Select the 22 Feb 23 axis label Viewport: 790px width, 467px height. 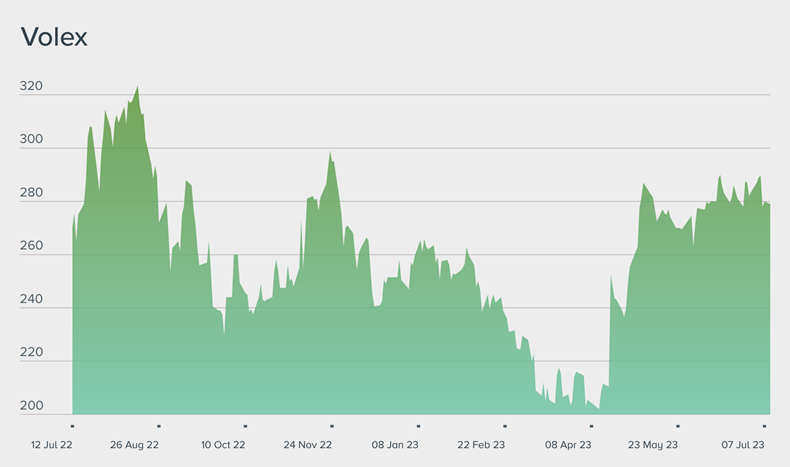tap(481, 445)
